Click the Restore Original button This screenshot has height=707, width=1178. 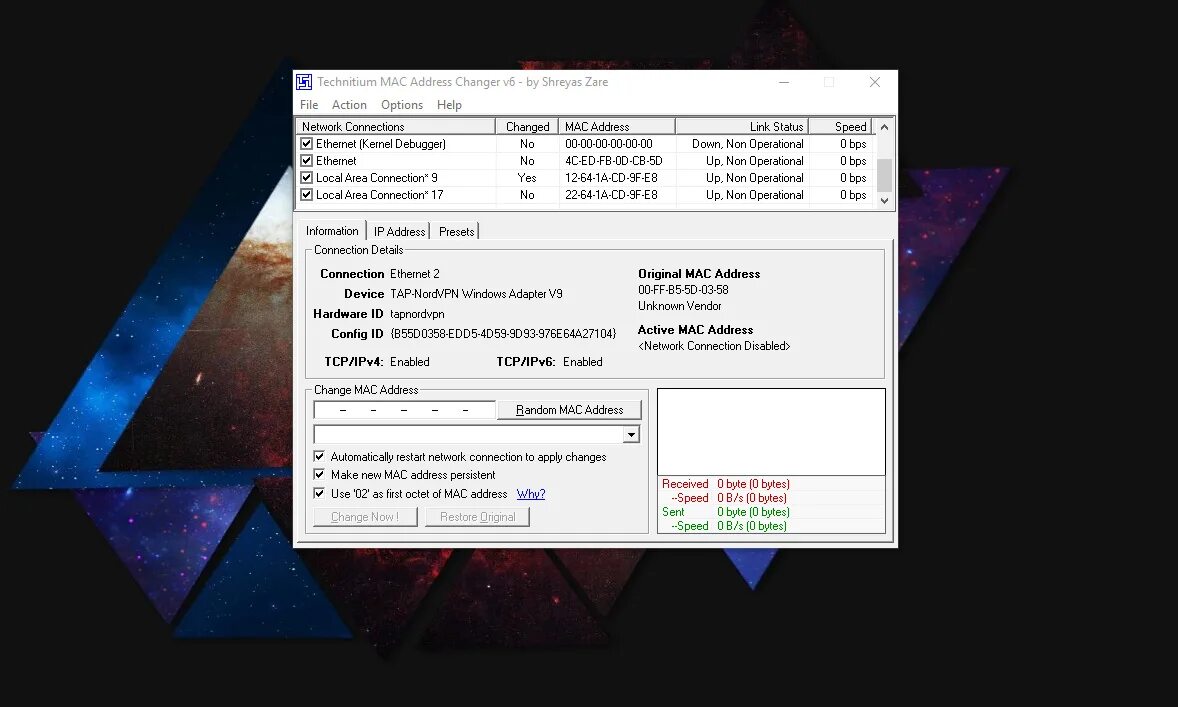tap(478, 517)
